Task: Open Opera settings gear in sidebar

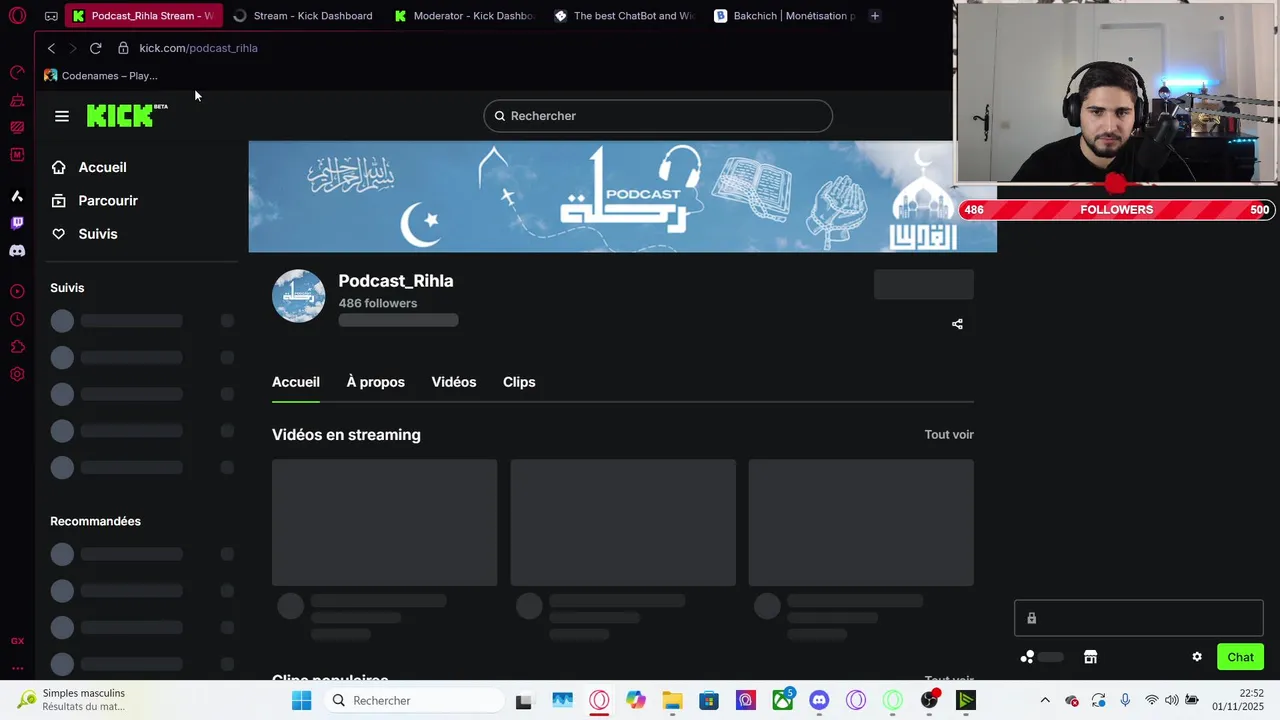Action: pos(17,374)
